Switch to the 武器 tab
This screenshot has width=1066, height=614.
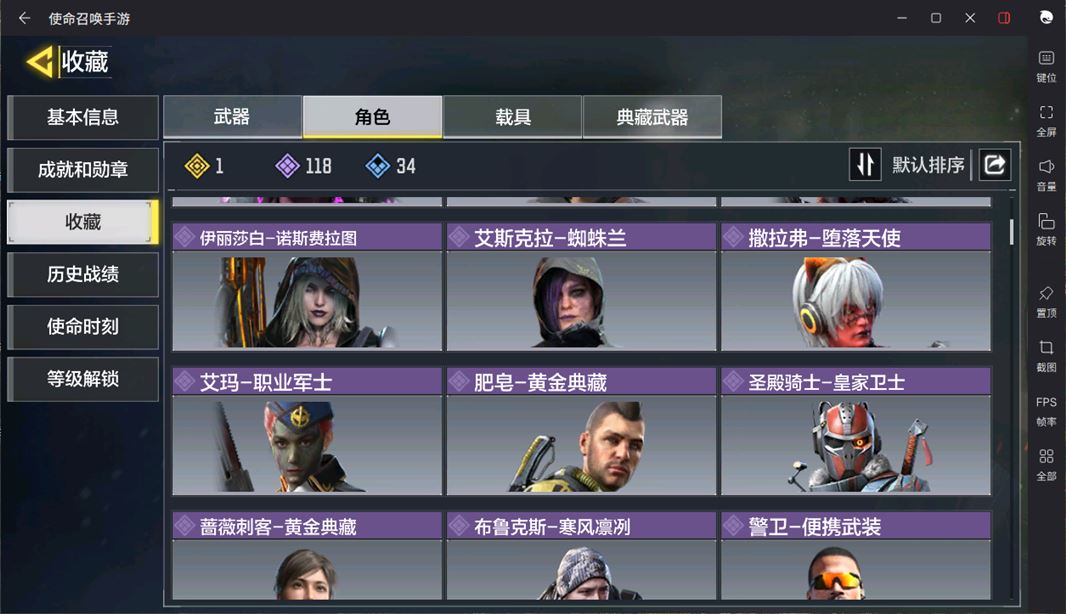click(x=232, y=117)
